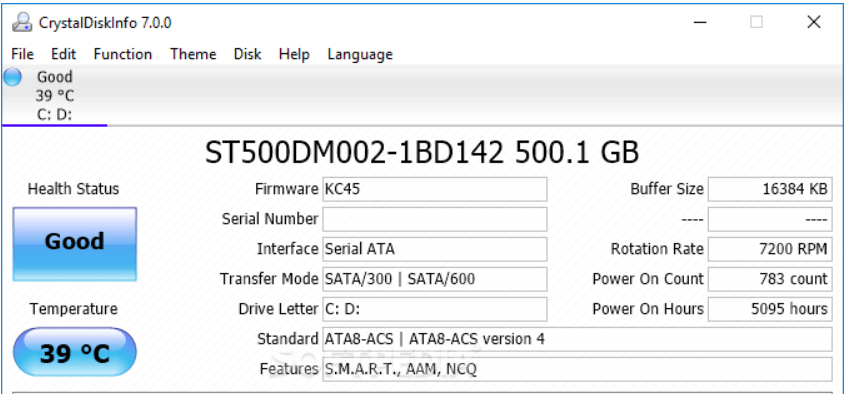The width and height of the screenshot is (846, 394).
Task: Click the Firmware field showing KC45
Action: (435, 189)
